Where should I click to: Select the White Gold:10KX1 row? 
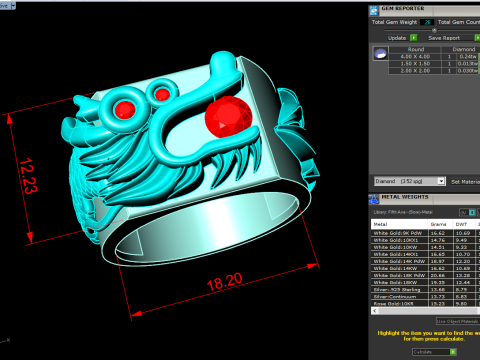coord(425,240)
